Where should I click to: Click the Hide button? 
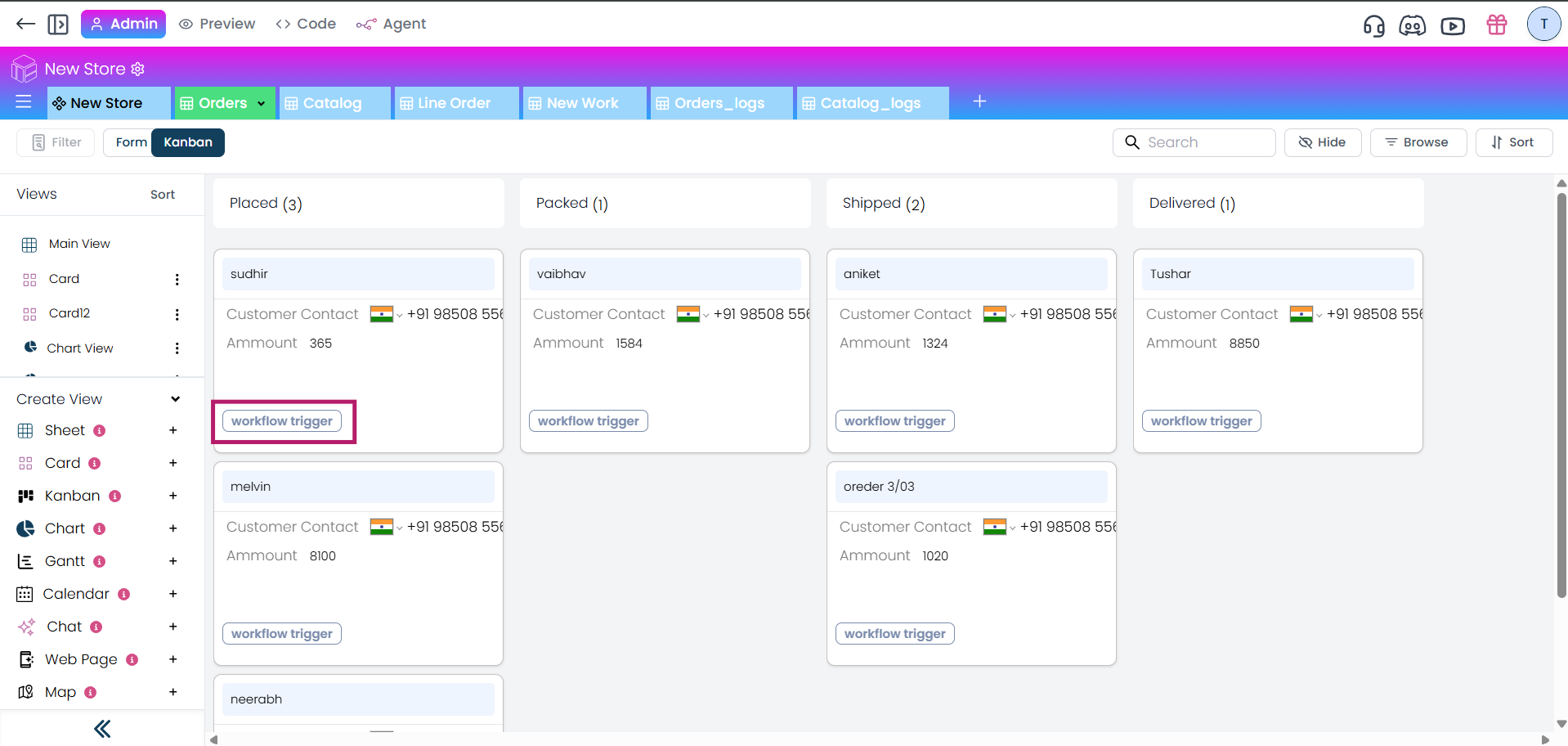click(1322, 142)
